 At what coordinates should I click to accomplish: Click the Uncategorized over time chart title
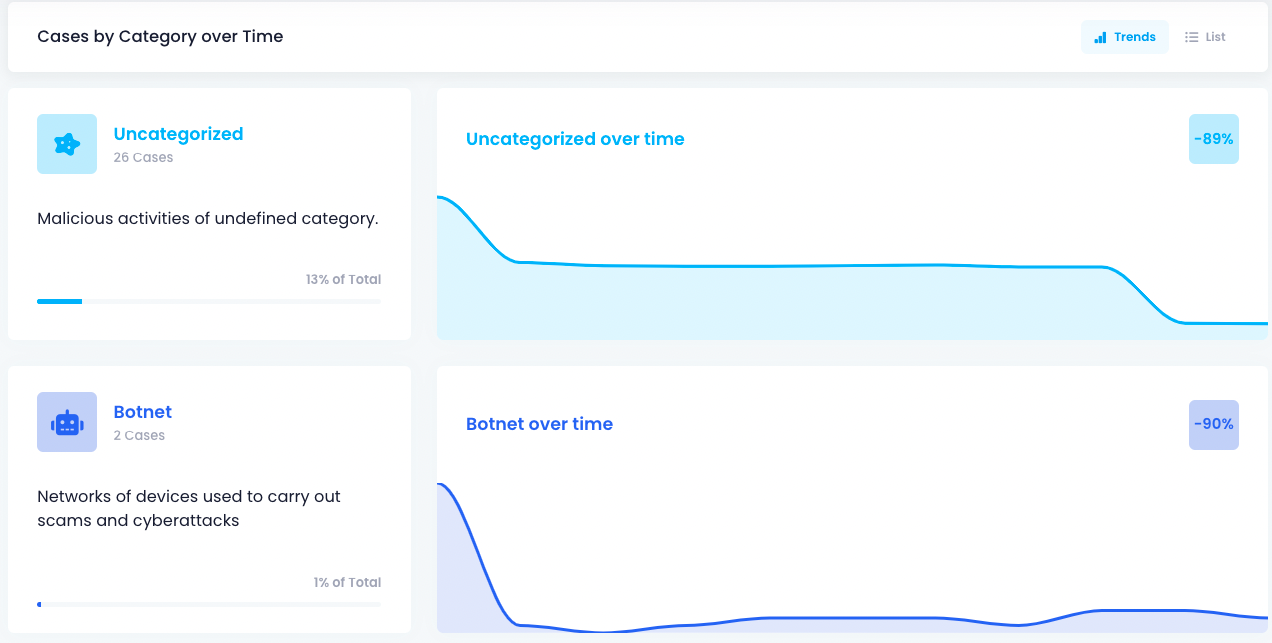tap(575, 139)
